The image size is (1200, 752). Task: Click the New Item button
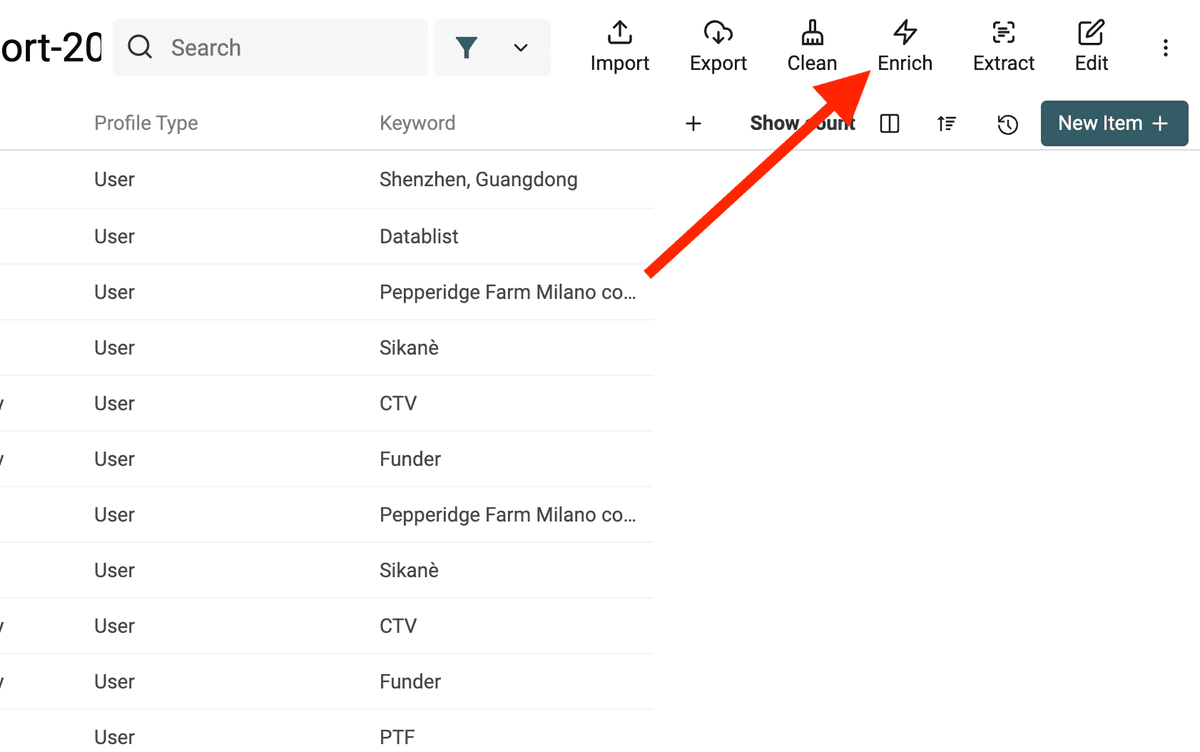point(1114,123)
